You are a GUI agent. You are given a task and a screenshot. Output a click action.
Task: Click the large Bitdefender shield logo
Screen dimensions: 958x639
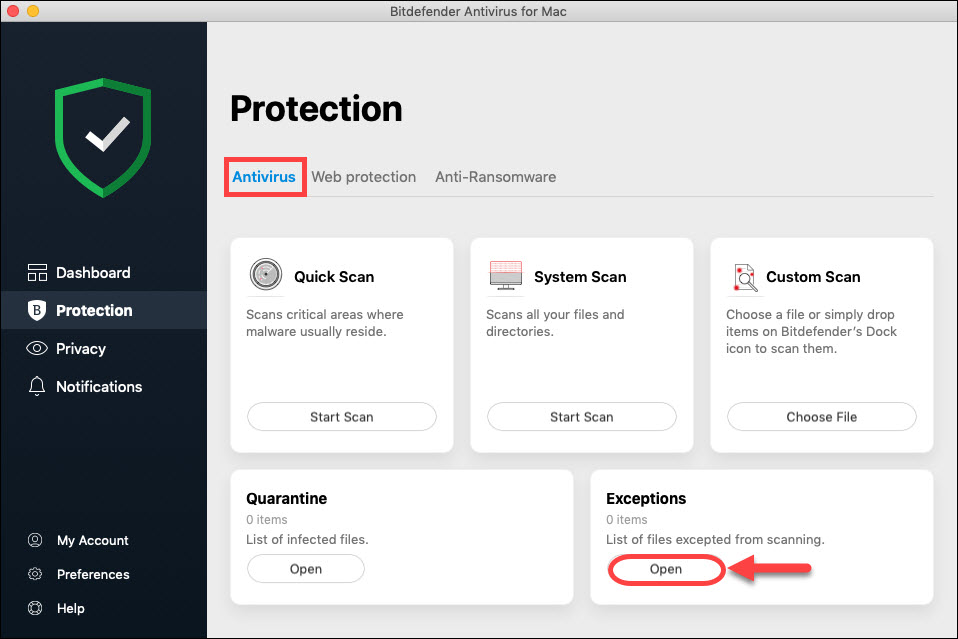click(x=103, y=137)
